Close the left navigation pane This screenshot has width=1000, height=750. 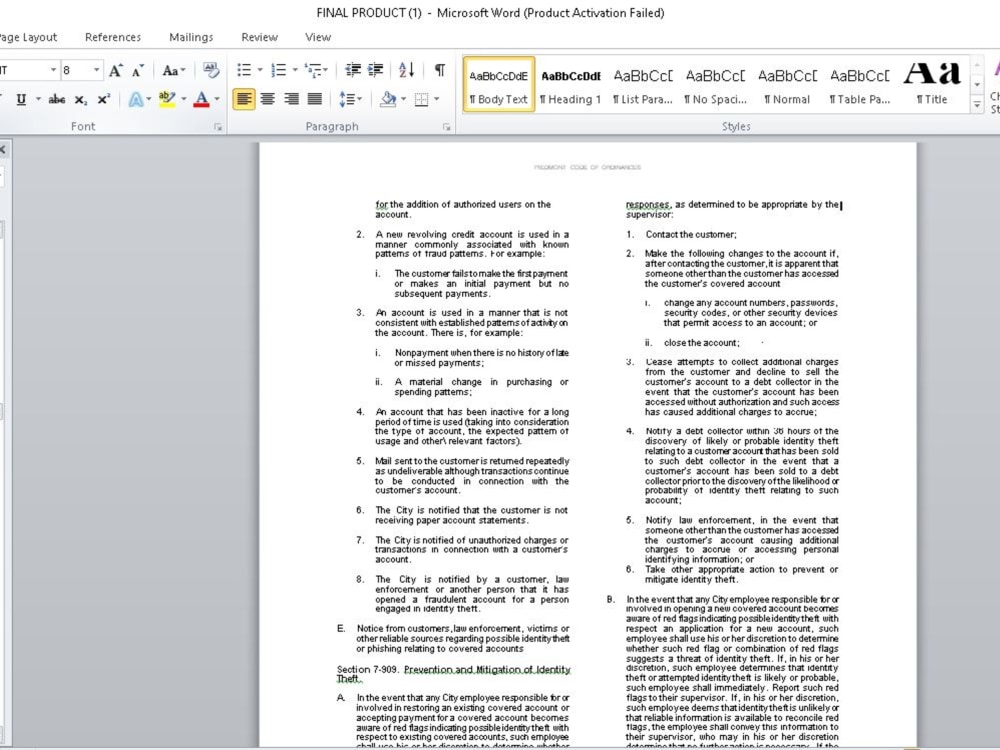coord(2,150)
